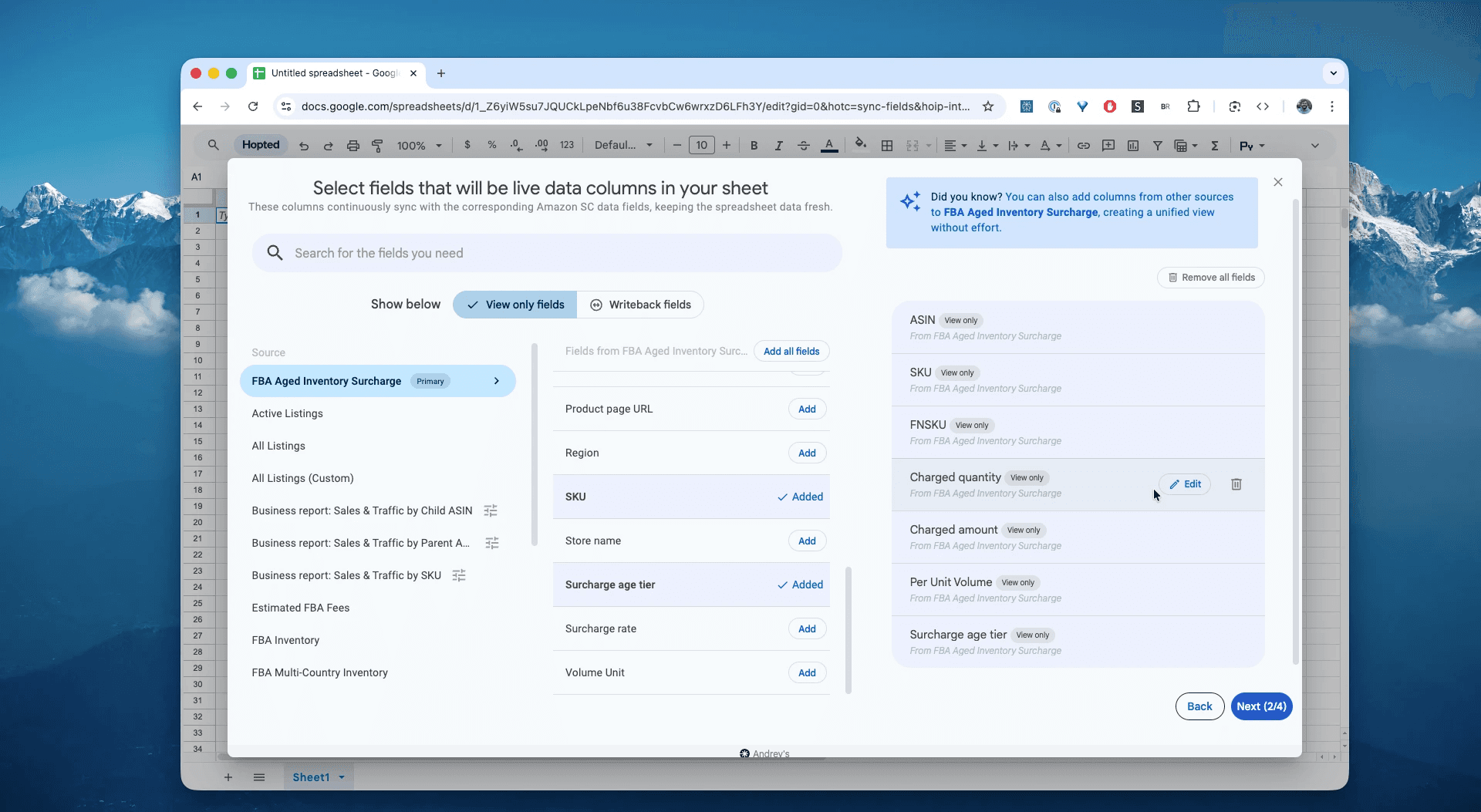The image size is (1481, 812).
Task: Toggle bold formatting in toolbar
Action: coord(754,146)
